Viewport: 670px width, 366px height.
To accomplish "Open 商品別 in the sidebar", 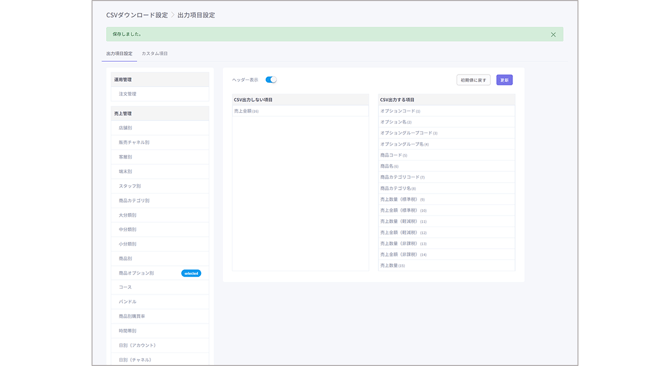I will pos(160,259).
